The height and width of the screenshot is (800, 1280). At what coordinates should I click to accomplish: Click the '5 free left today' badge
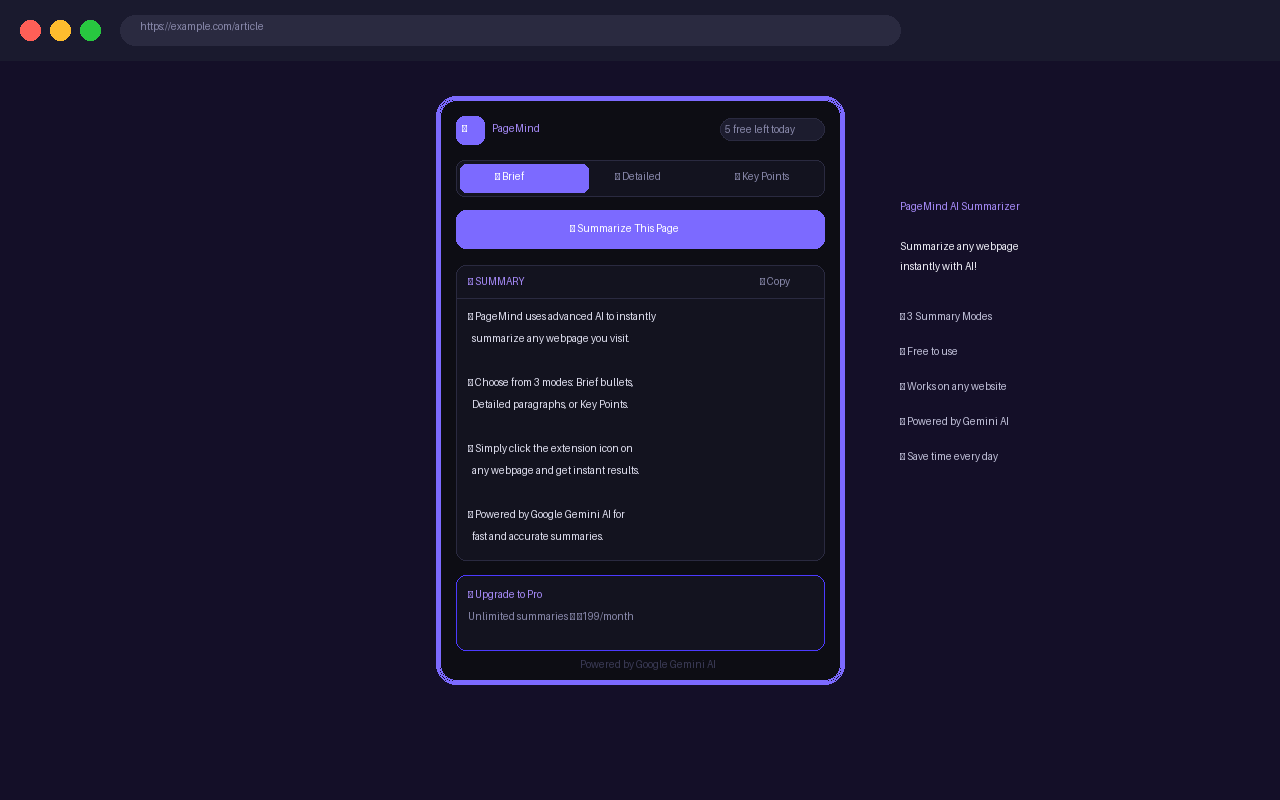point(772,130)
